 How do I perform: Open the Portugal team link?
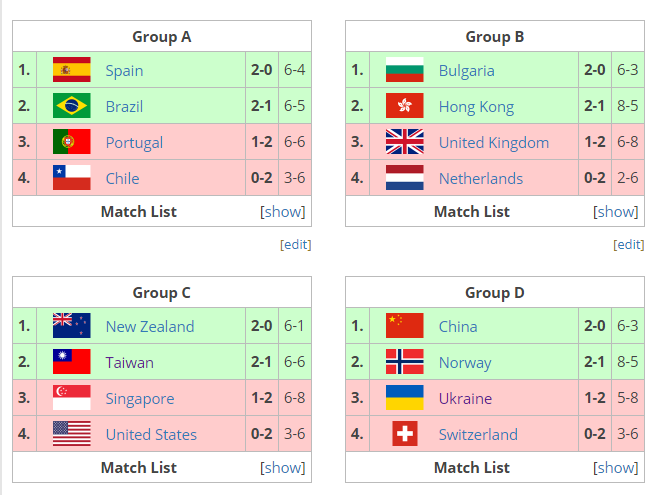coord(134,142)
